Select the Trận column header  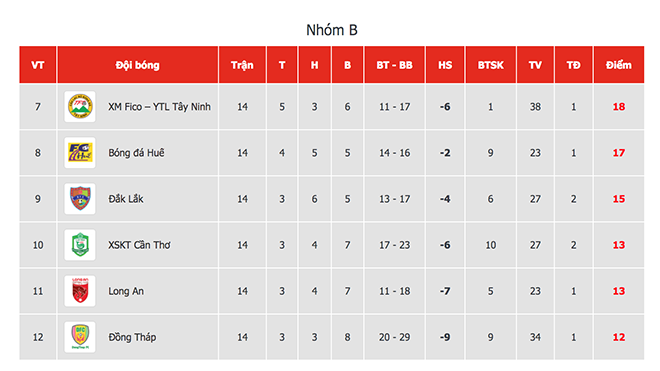pos(242,65)
